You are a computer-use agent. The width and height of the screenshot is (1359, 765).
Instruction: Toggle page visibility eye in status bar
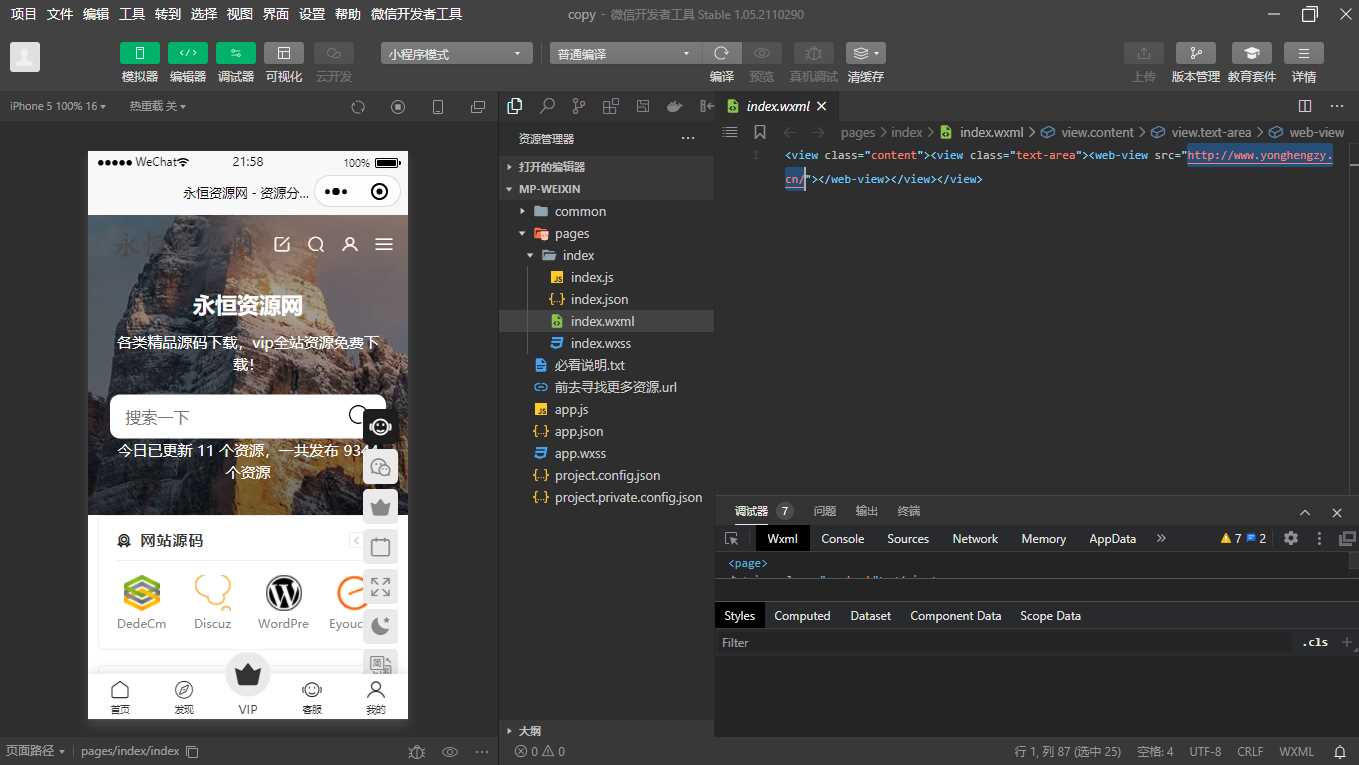click(449, 751)
